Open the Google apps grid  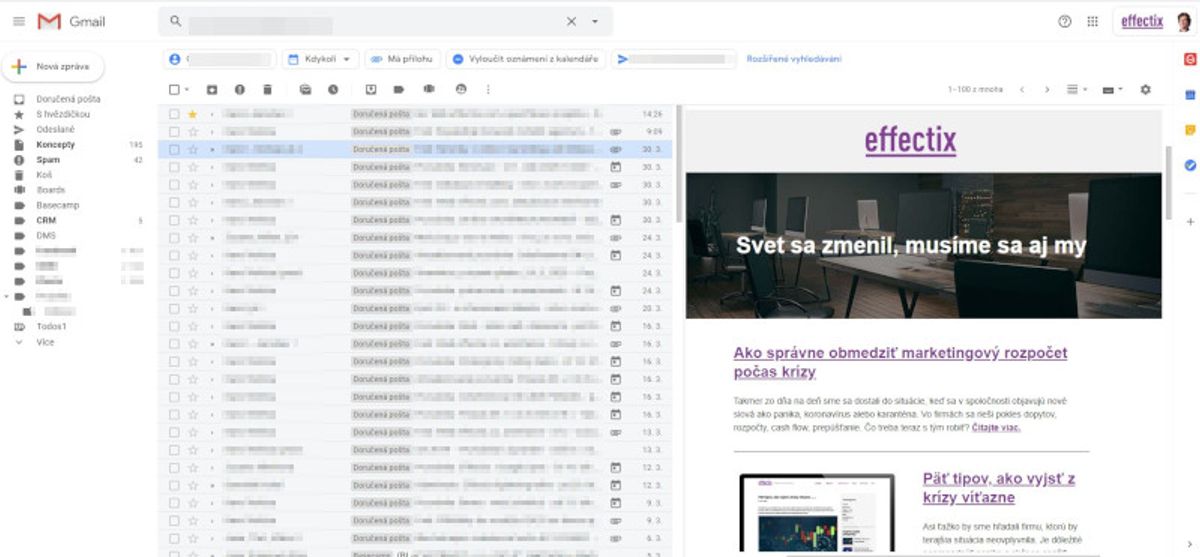[1092, 21]
